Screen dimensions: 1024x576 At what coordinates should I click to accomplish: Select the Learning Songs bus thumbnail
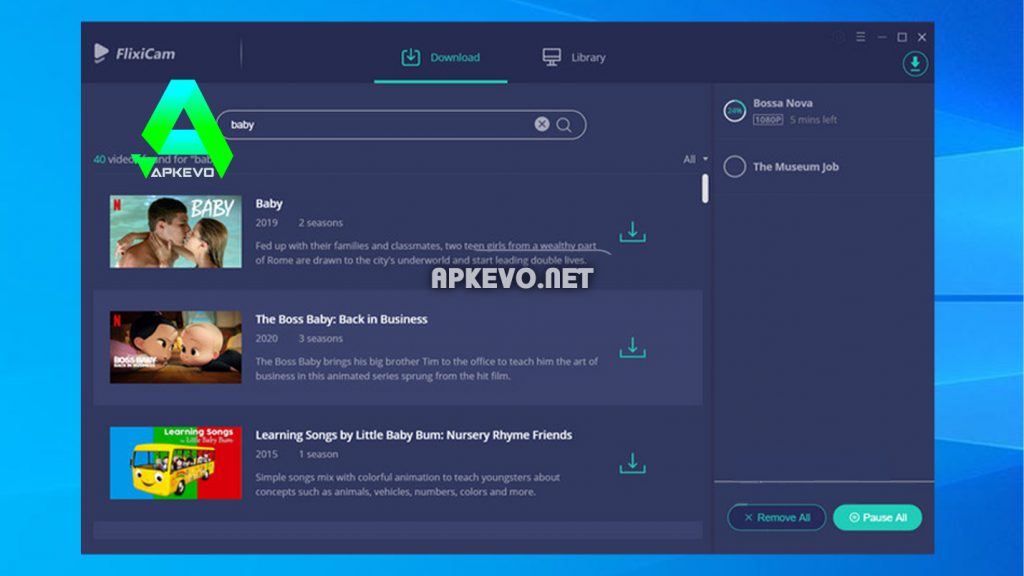[176, 463]
